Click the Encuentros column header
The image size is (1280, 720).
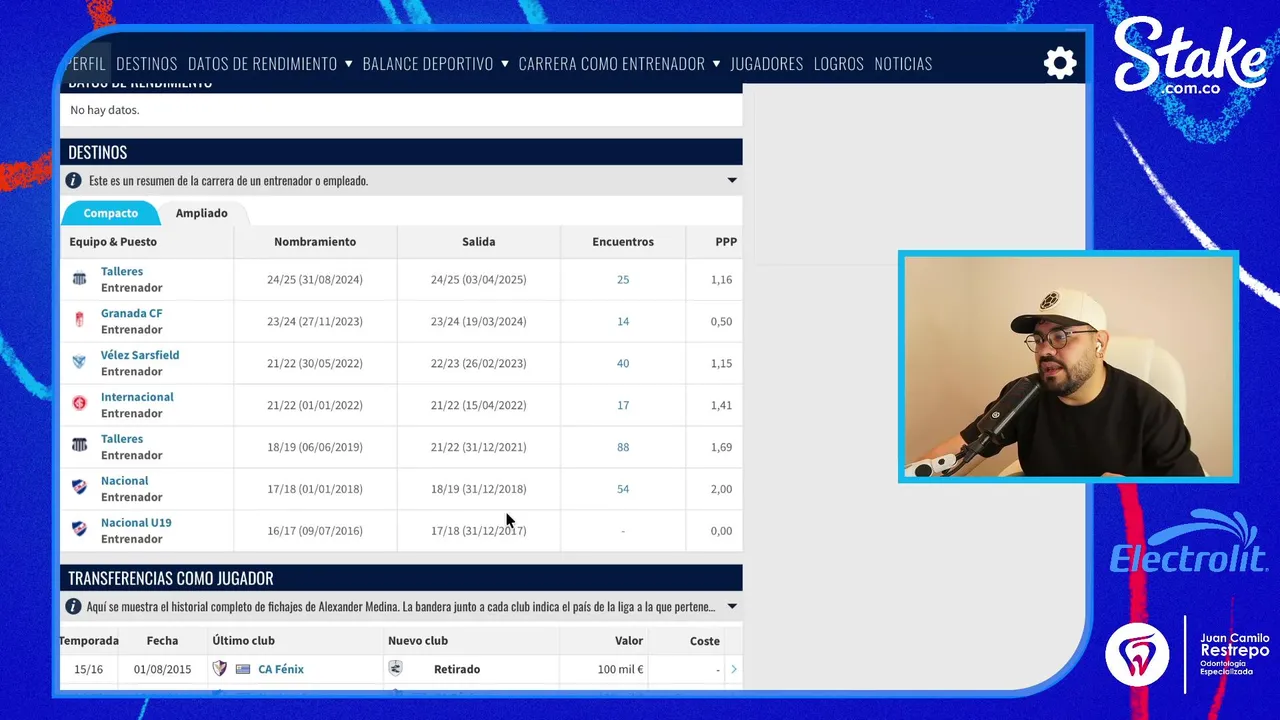tap(623, 241)
